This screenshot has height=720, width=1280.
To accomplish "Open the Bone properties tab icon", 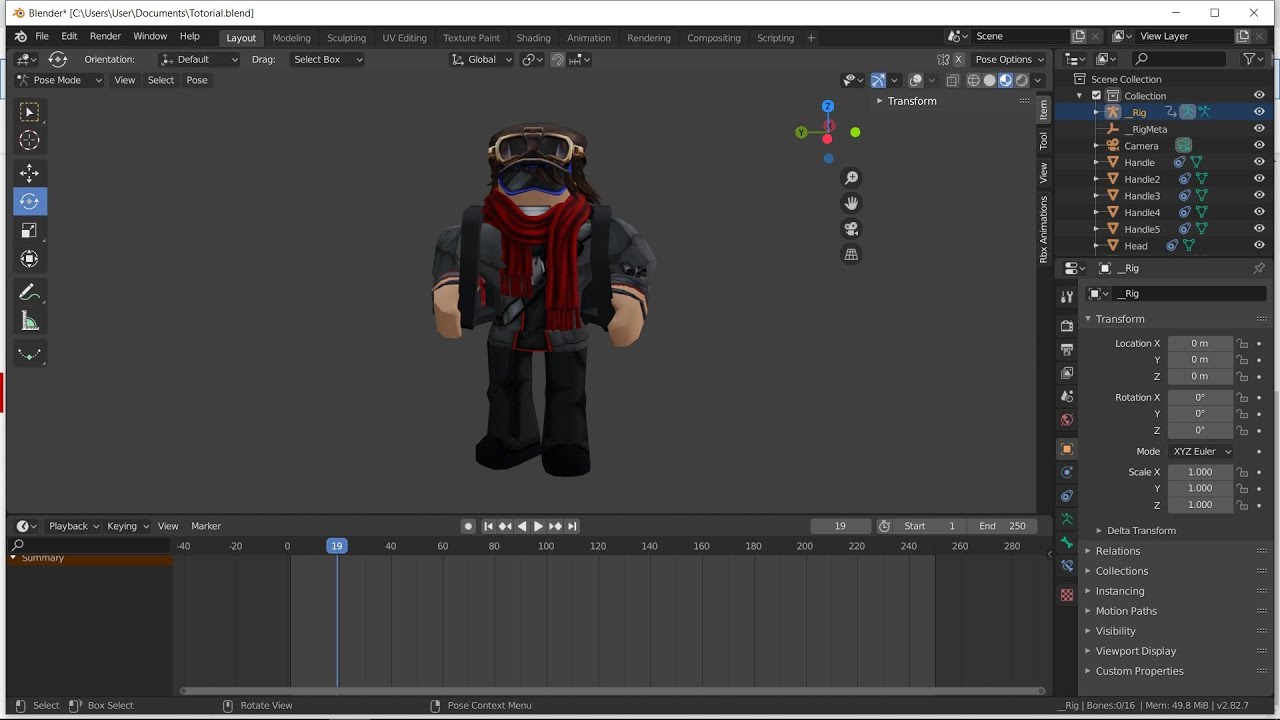I will pyautogui.click(x=1067, y=543).
